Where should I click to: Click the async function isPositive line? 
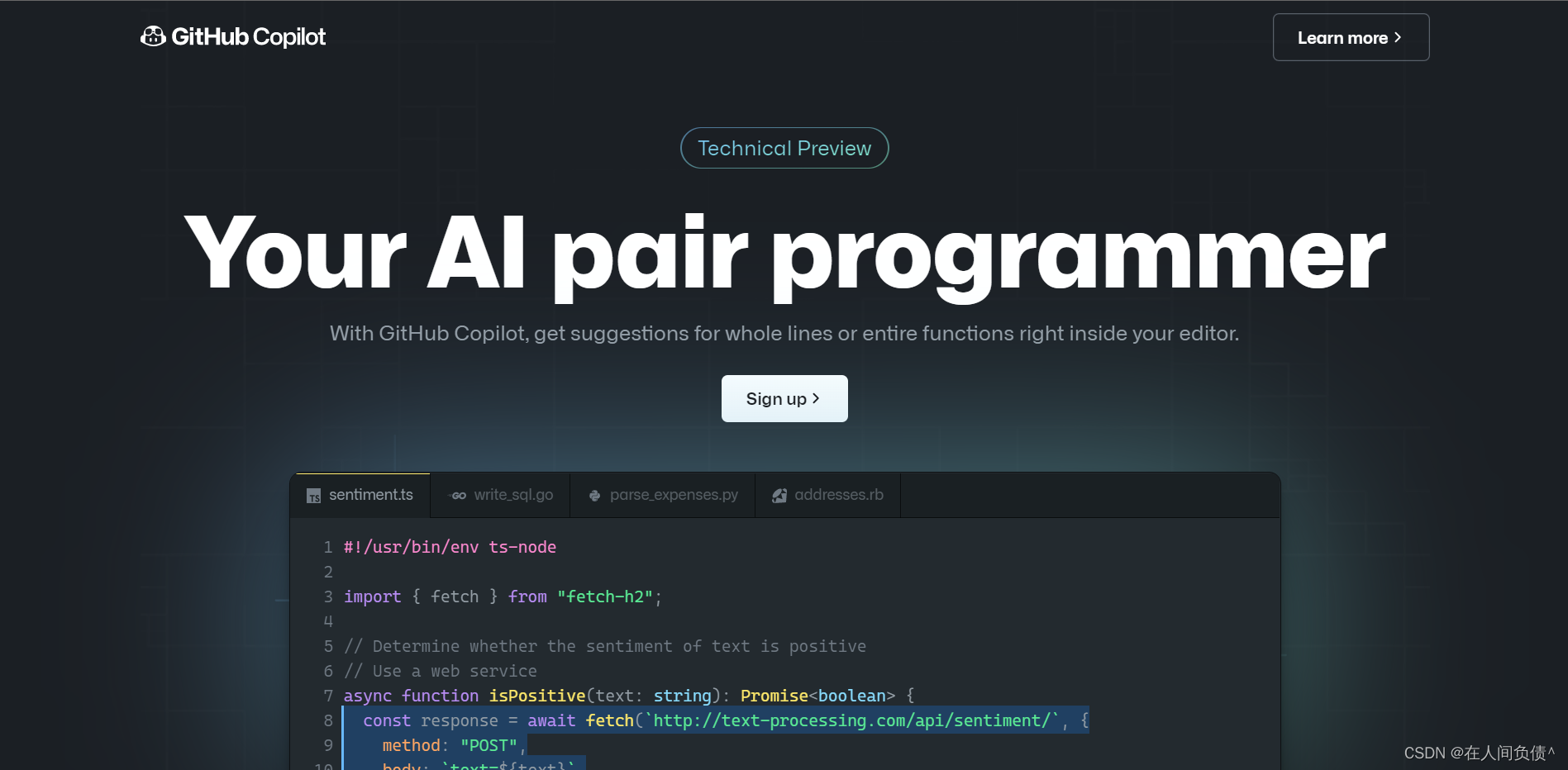pos(629,696)
